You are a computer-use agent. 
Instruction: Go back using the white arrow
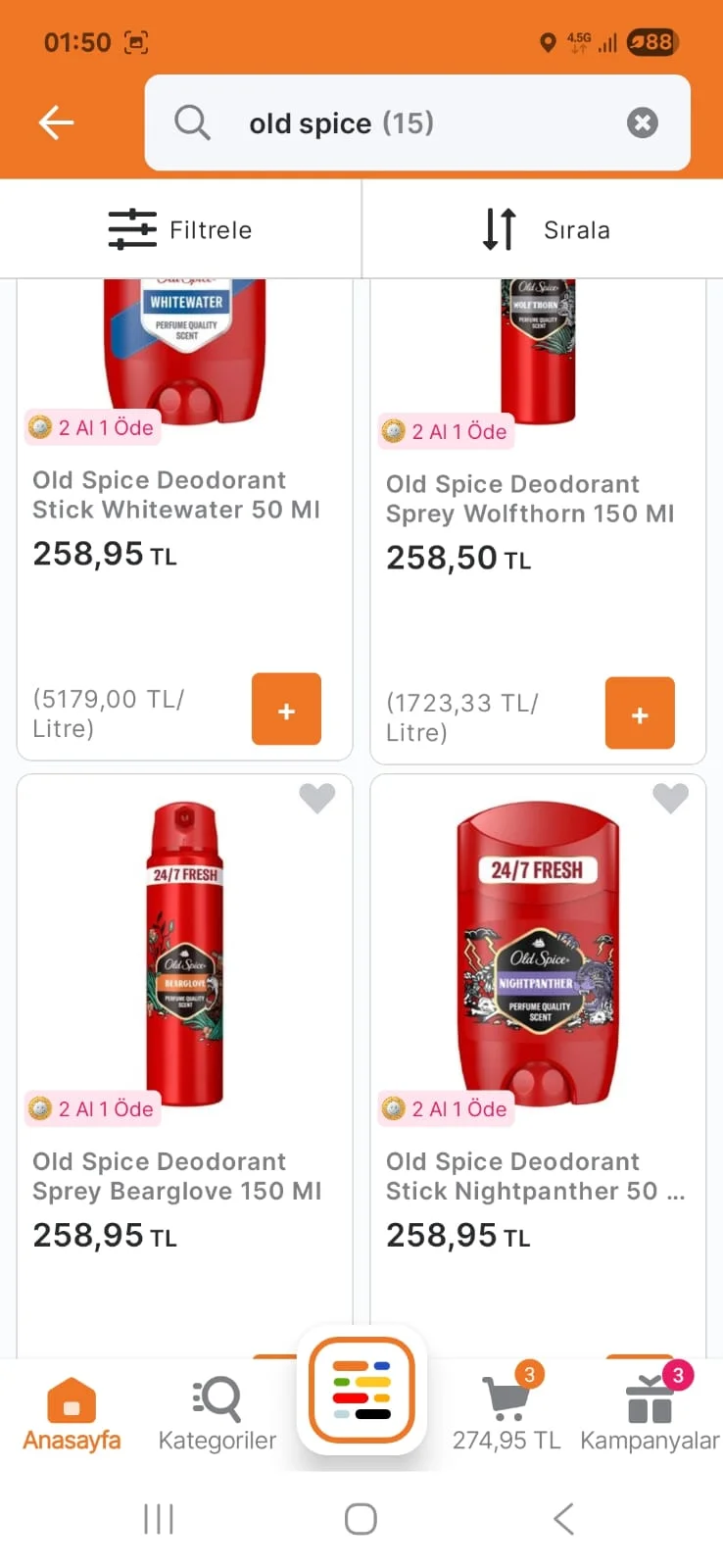56,122
